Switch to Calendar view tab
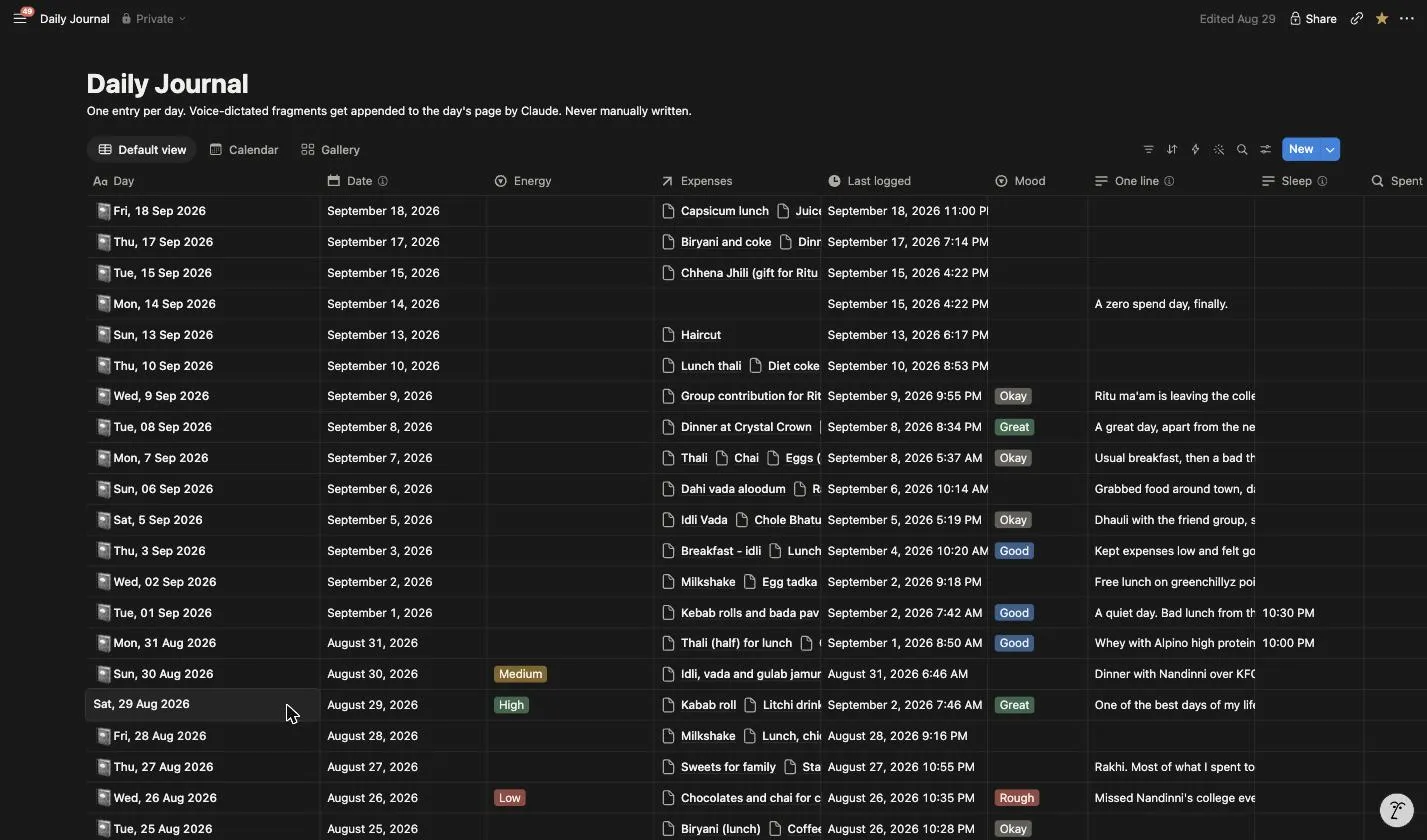1427x840 pixels. coord(244,149)
